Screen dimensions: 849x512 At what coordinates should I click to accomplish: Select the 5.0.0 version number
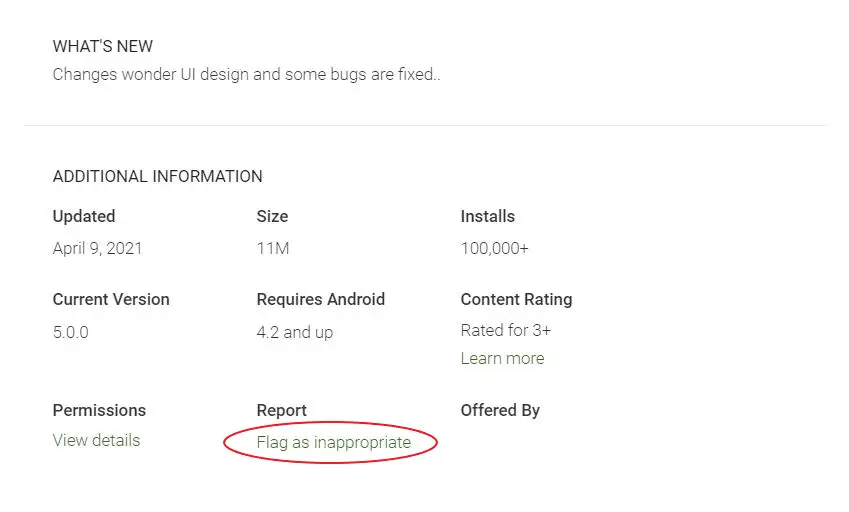(70, 332)
